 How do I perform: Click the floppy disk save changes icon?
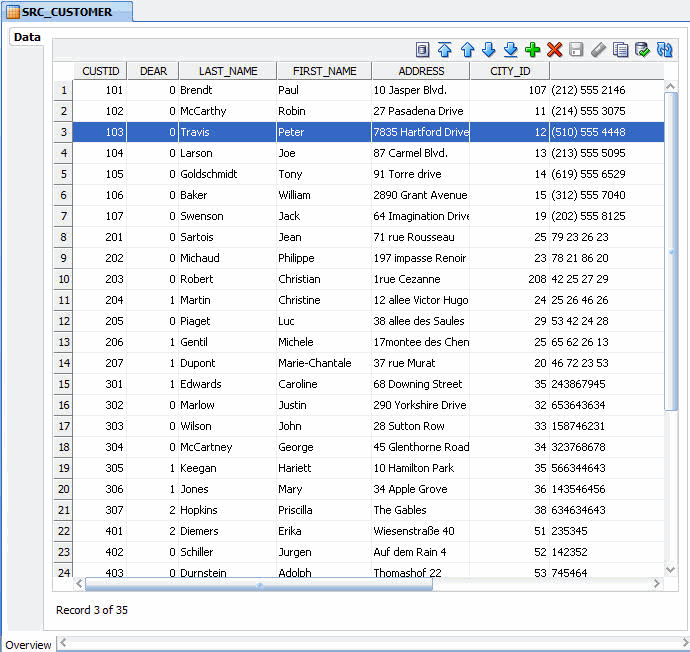576,50
